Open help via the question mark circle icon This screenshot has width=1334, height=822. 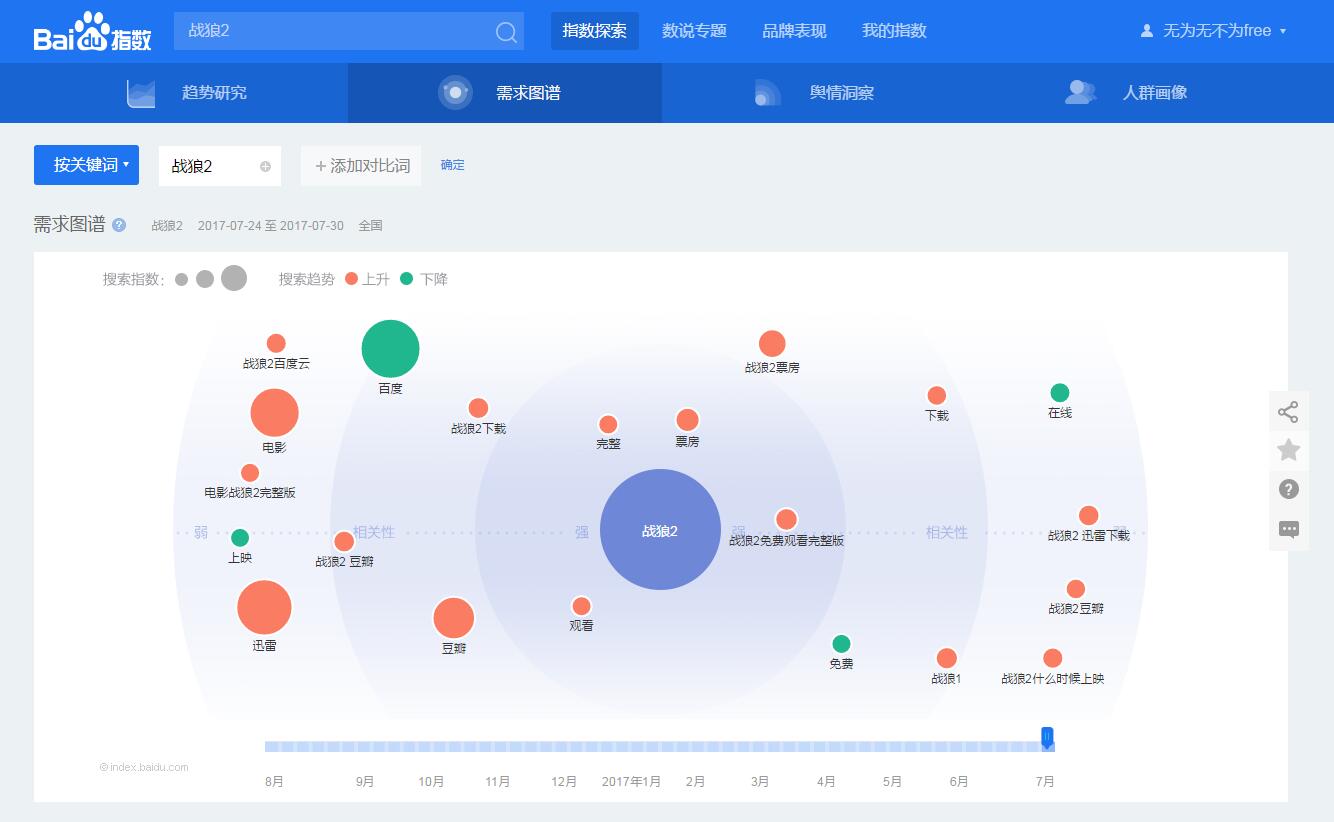(x=1288, y=489)
